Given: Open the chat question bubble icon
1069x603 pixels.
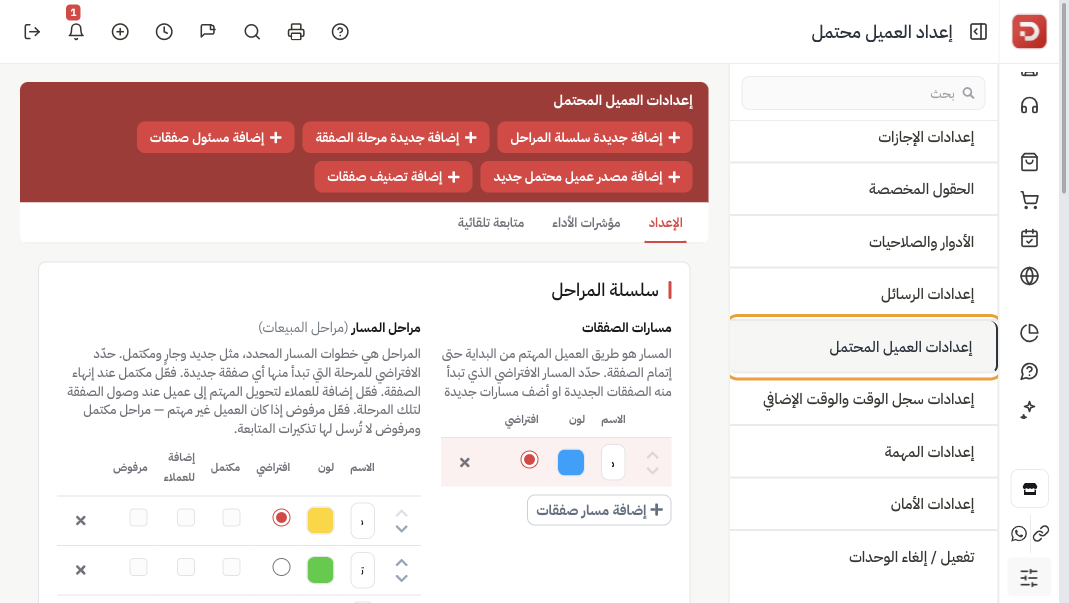Looking at the screenshot, I should pyautogui.click(x=1029, y=371).
